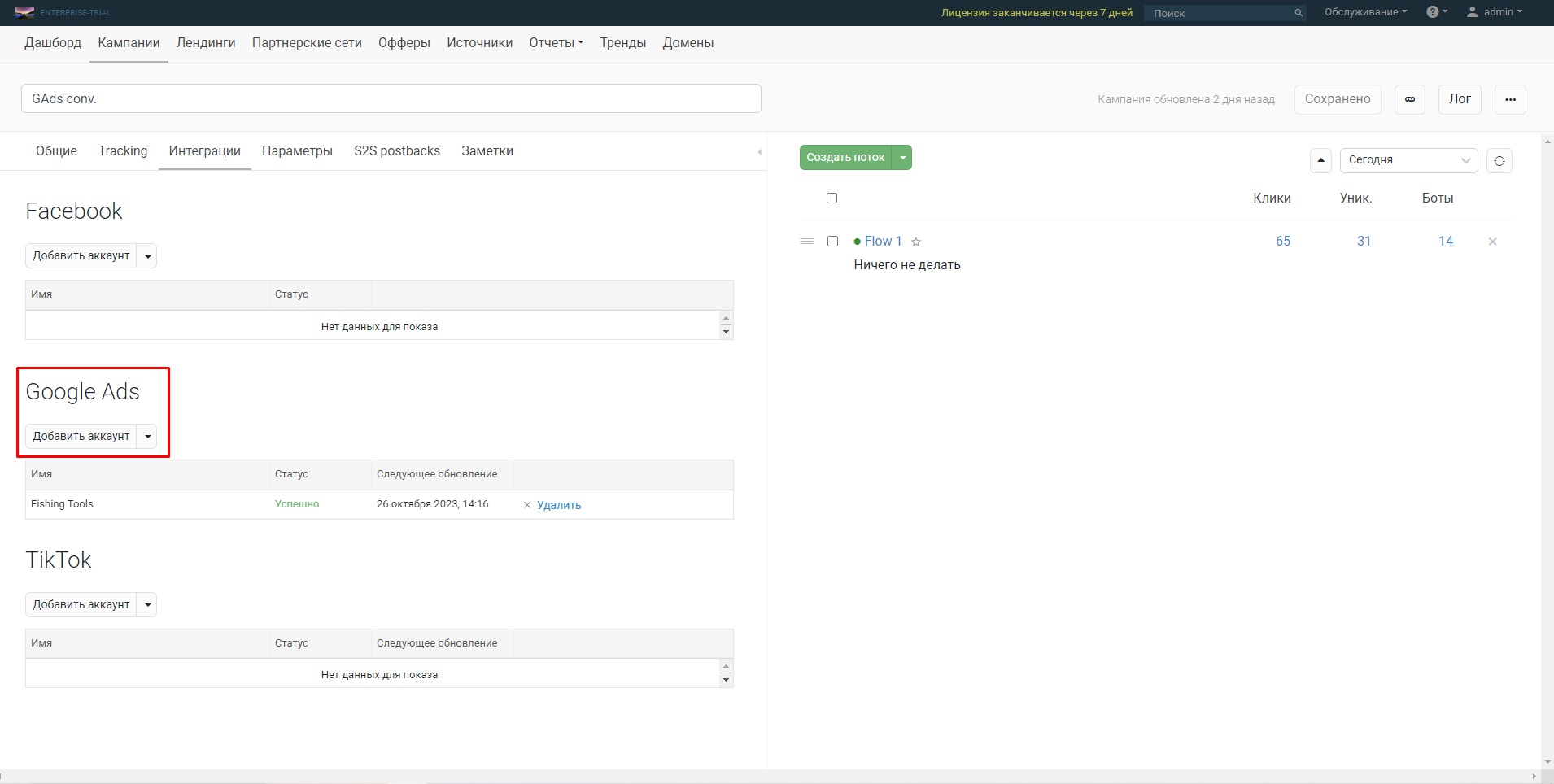Screen dimensions: 1554x784
Task: Click Удалить for Fishing Tools account
Action: pyautogui.click(x=559, y=505)
